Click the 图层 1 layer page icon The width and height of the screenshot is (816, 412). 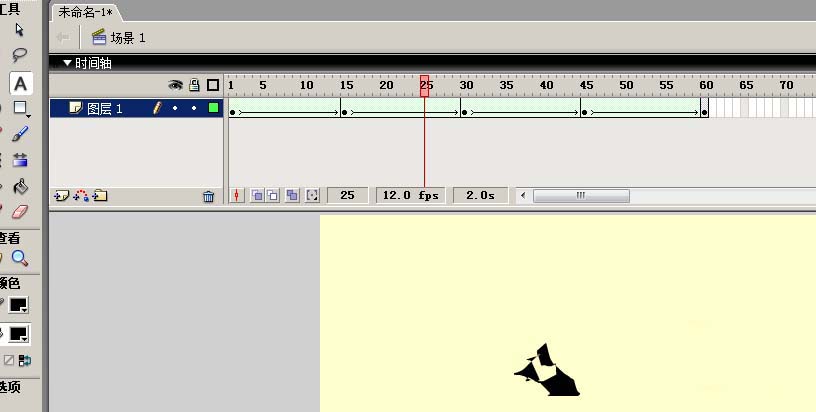click(76, 108)
